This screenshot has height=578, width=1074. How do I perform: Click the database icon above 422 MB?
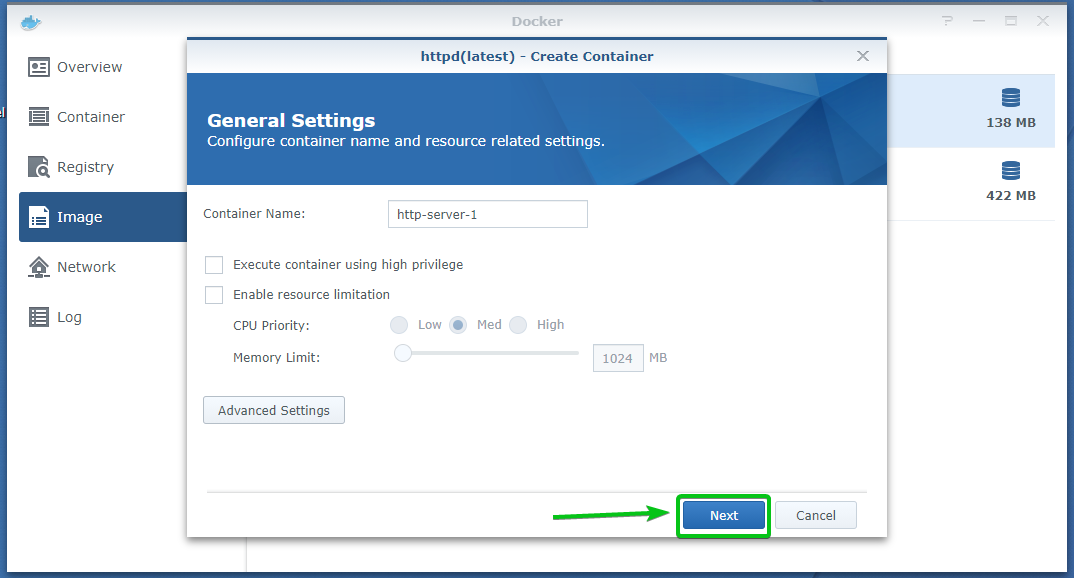click(x=1011, y=171)
